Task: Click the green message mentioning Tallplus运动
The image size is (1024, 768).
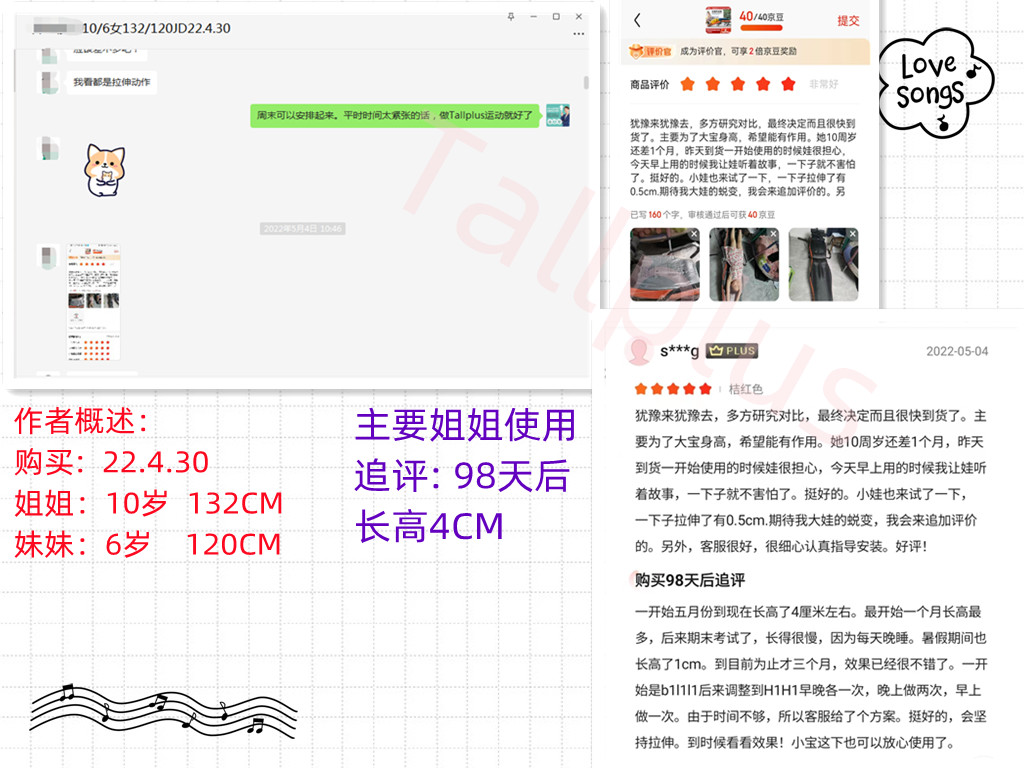Action: point(394,116)
